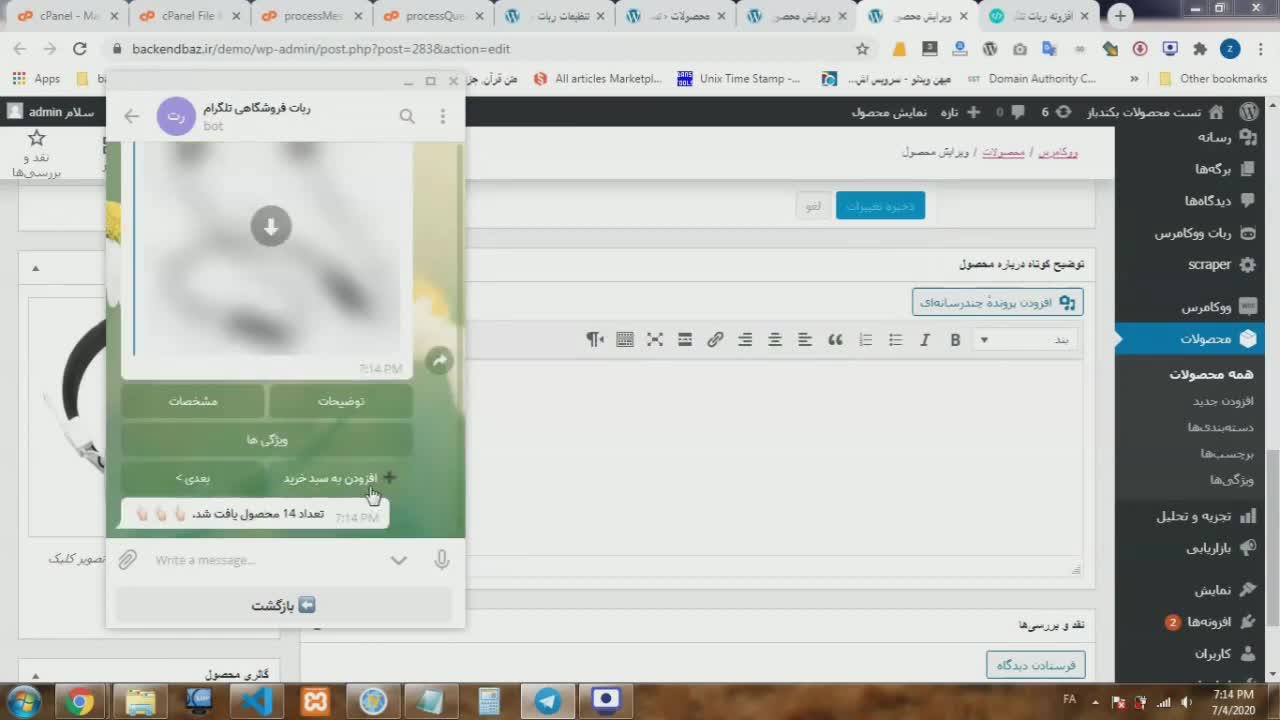Insert a link with the chain icon
The width and height of the screenshot is (1280, 720).
coord(715,340)
